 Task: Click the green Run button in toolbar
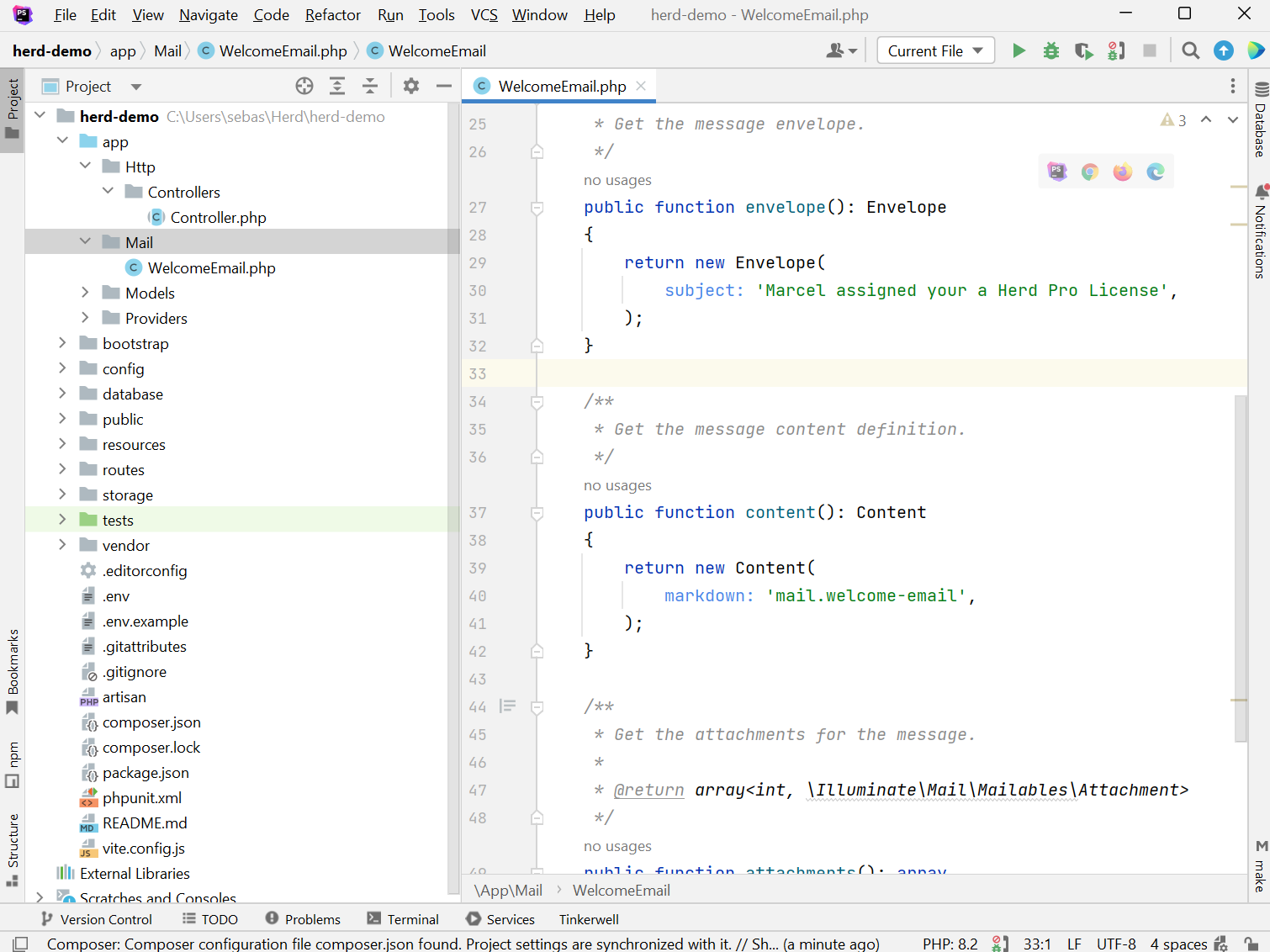(1019, 50)
